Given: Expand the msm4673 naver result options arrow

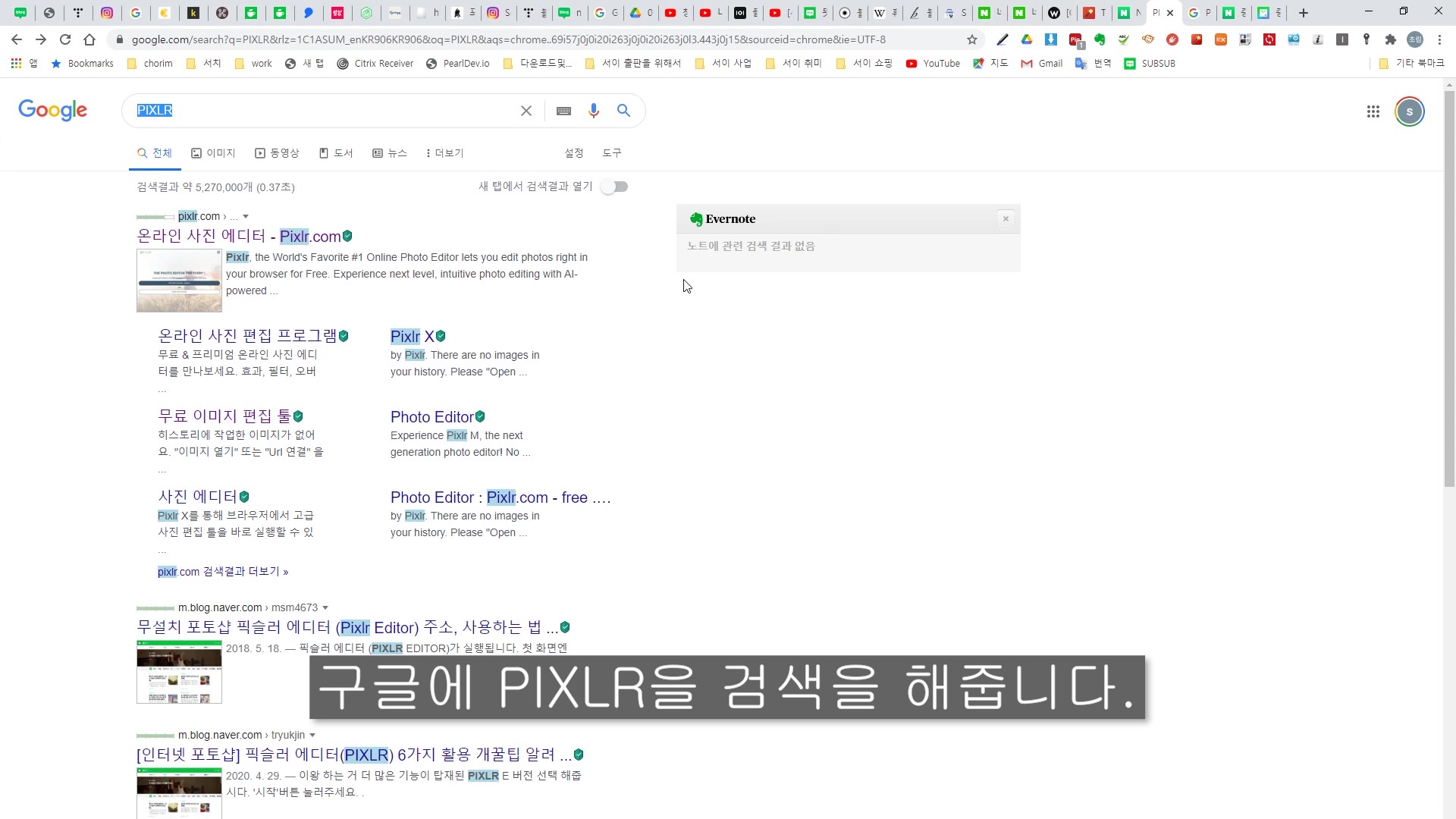Looking at the screenshot, I should (x=325, y=608).
